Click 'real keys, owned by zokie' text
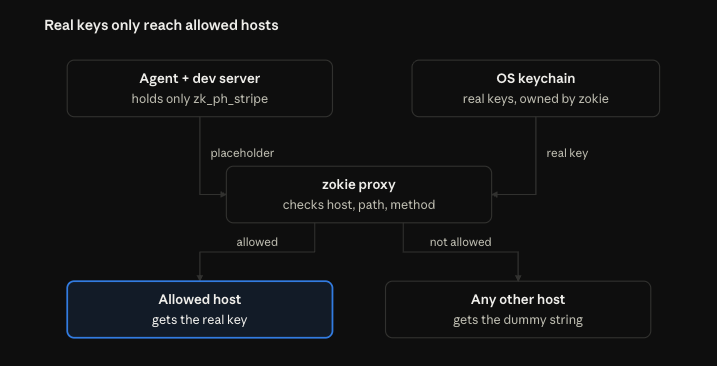Image resolution: width=717 pixels, height=366 pixels. [536, 99]
